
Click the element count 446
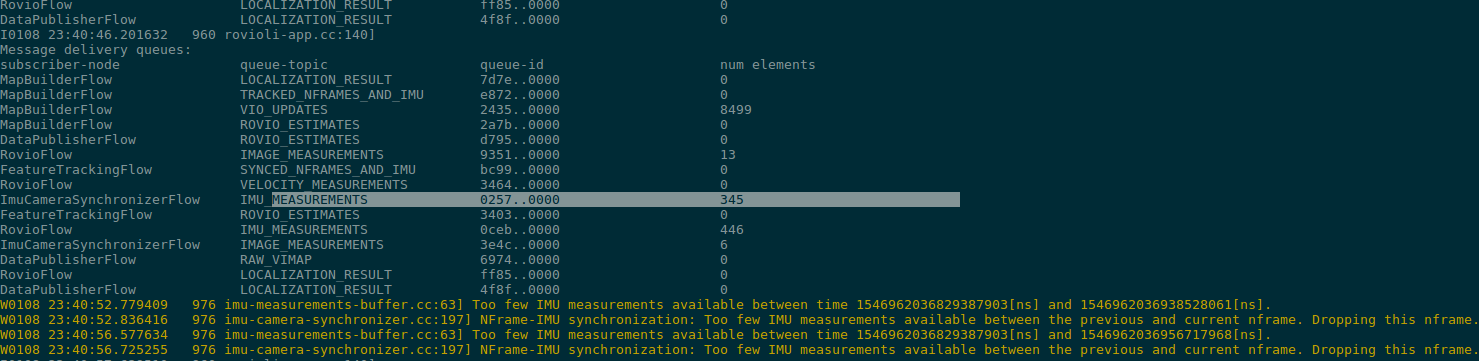(732, 230)
